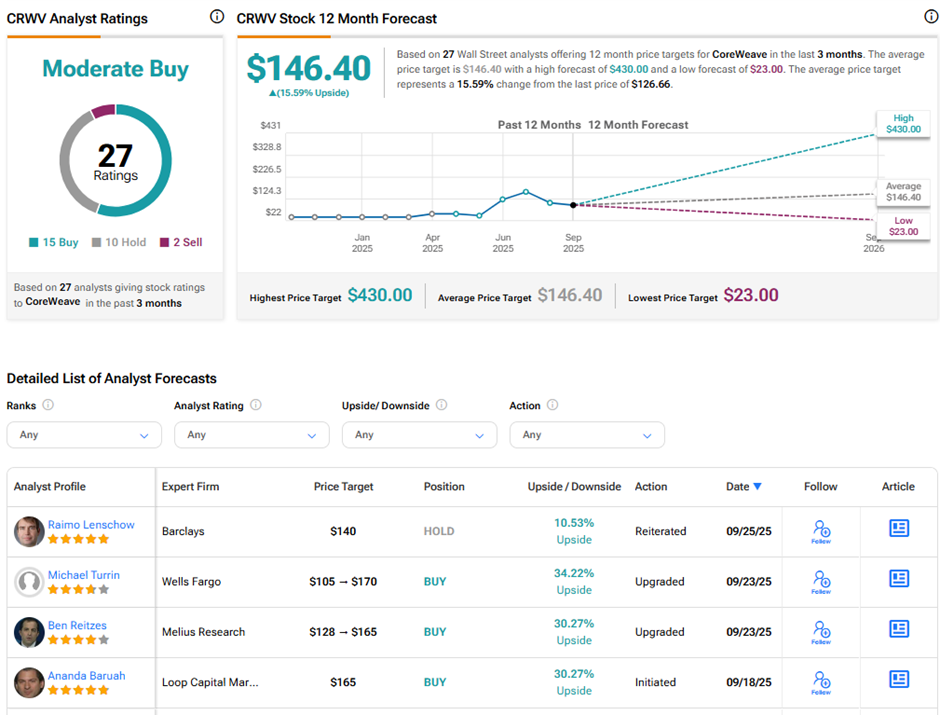Follow analyst Ananda Baruah
The width and height of the screenshot is (940, 715).
pyautogui.click(x=821, y=682)
